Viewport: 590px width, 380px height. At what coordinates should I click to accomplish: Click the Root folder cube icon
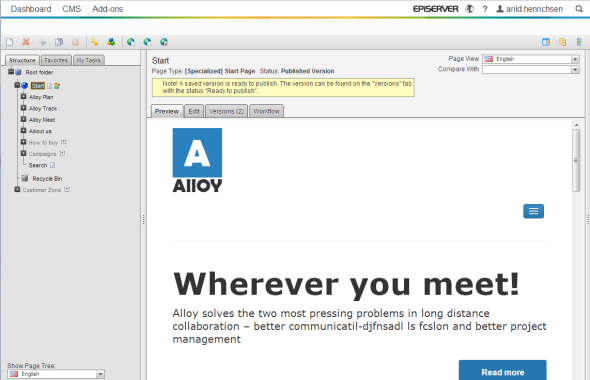tap(18, 72)
